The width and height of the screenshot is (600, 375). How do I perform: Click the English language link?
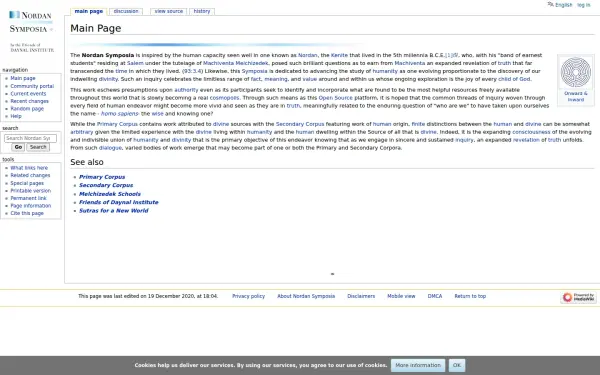pyautogui.click(x=564, y=5)
